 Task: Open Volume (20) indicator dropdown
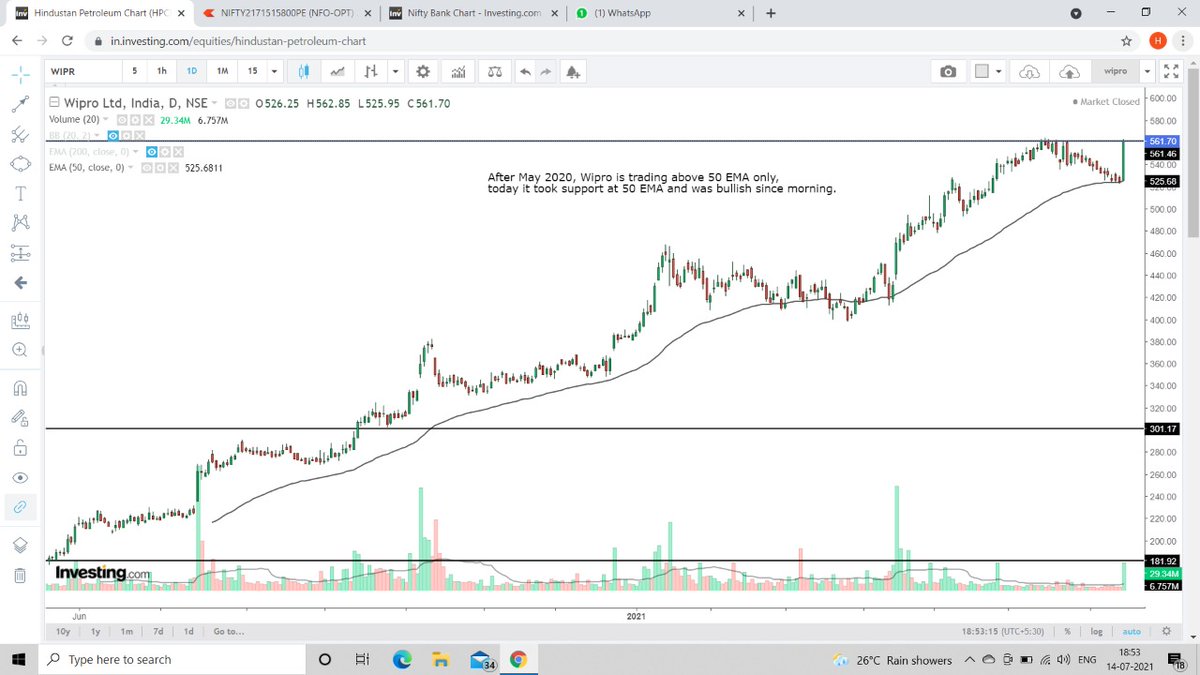[105, 119]
